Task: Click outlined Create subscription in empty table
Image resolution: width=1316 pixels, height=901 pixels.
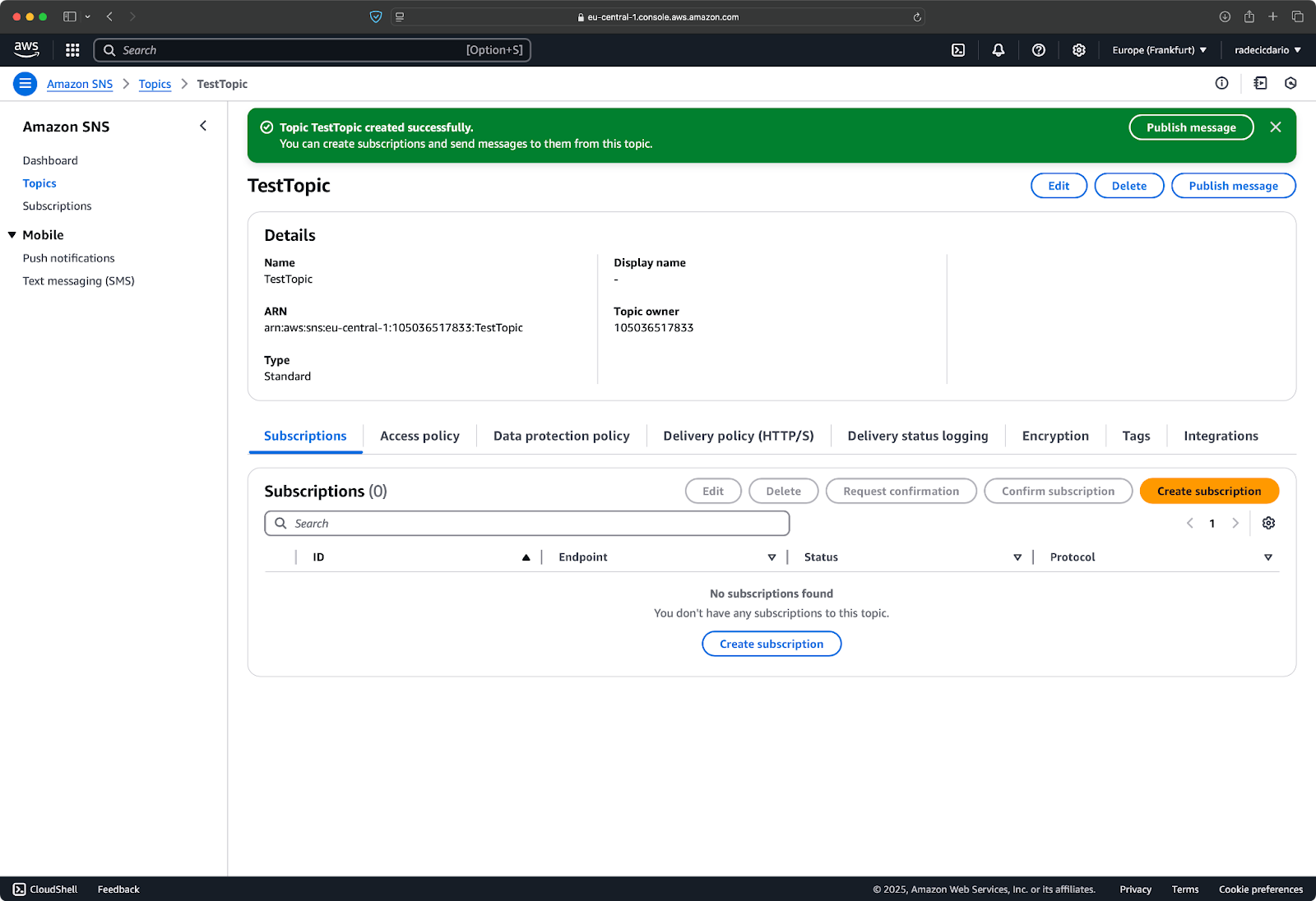Action: pyautogui.click(x=772, y=644)
